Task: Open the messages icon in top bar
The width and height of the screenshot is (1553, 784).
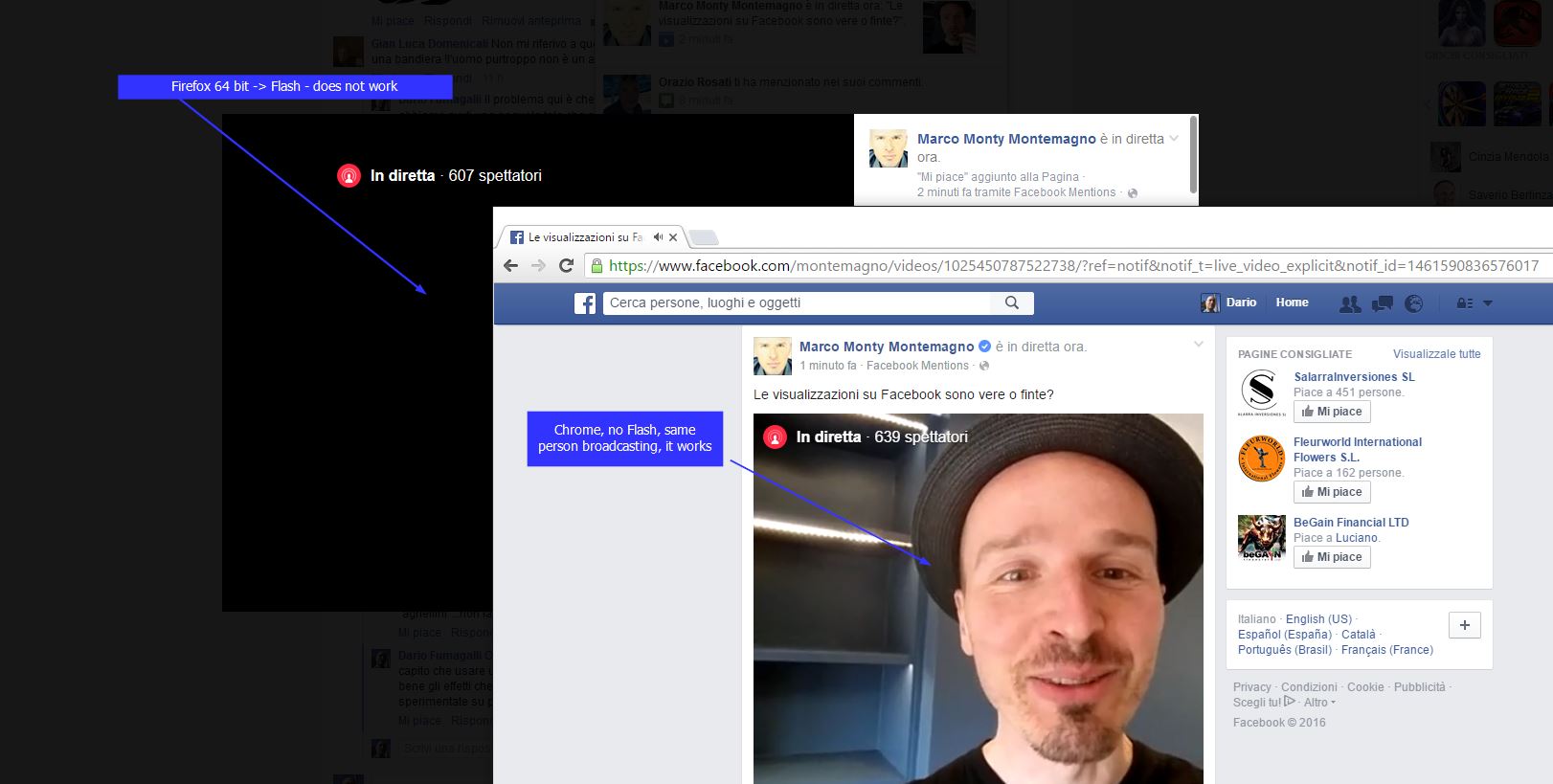Action: (1382, 303)
